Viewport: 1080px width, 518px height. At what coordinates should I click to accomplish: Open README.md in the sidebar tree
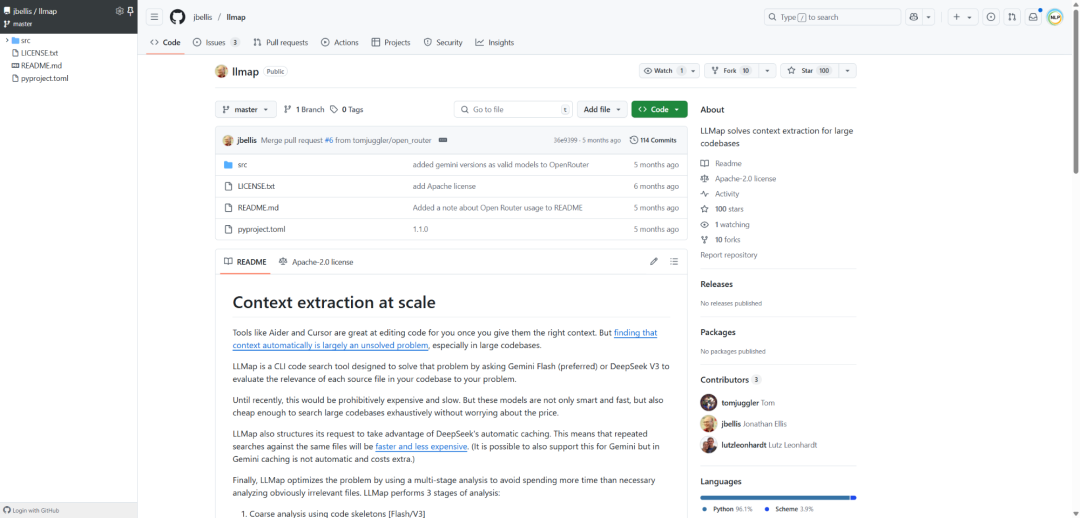(37, 65)
